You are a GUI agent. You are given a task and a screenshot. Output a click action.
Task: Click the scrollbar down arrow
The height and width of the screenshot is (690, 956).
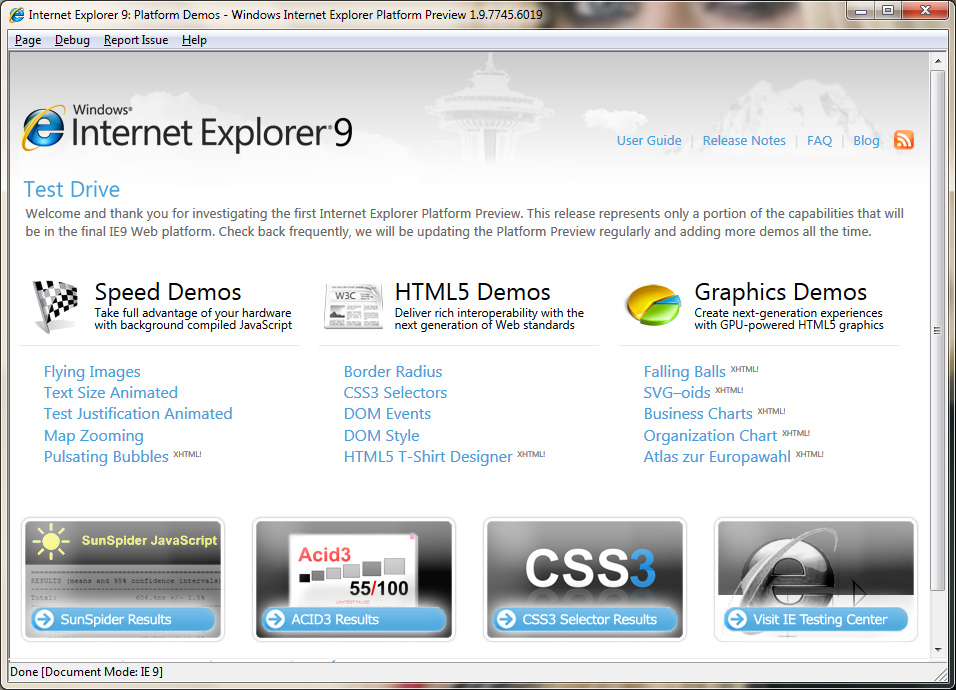tap(938, 650)
